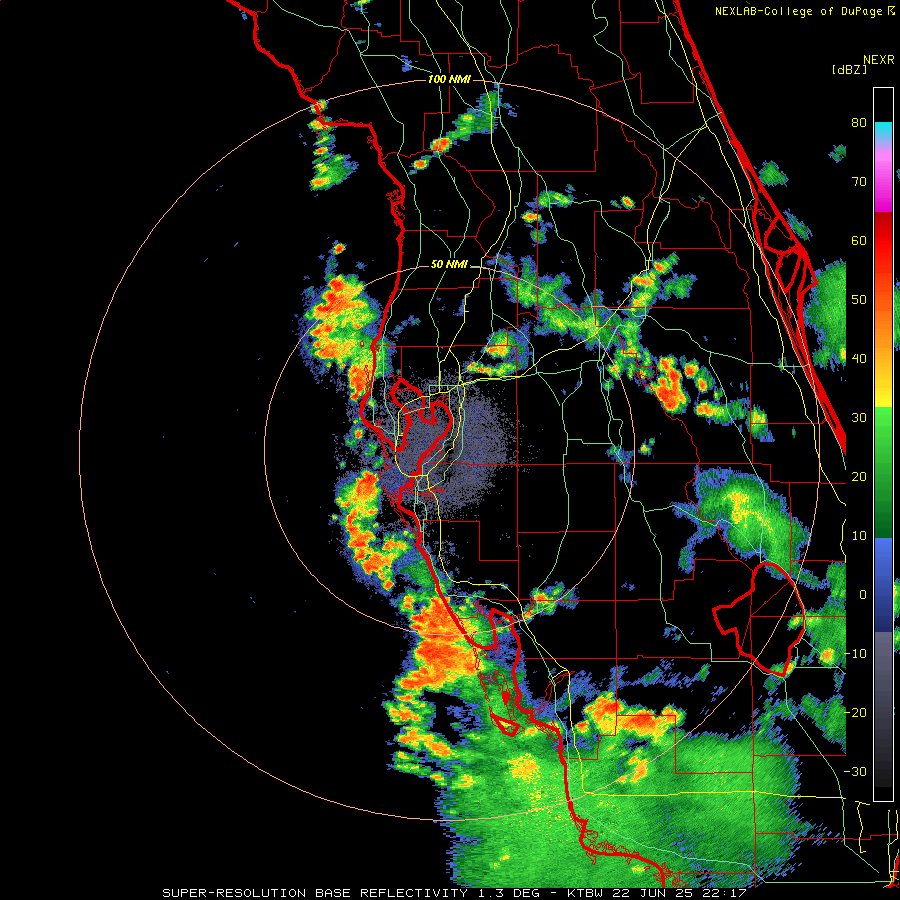Click the 80 value on dBZ scale

[859, 123]
